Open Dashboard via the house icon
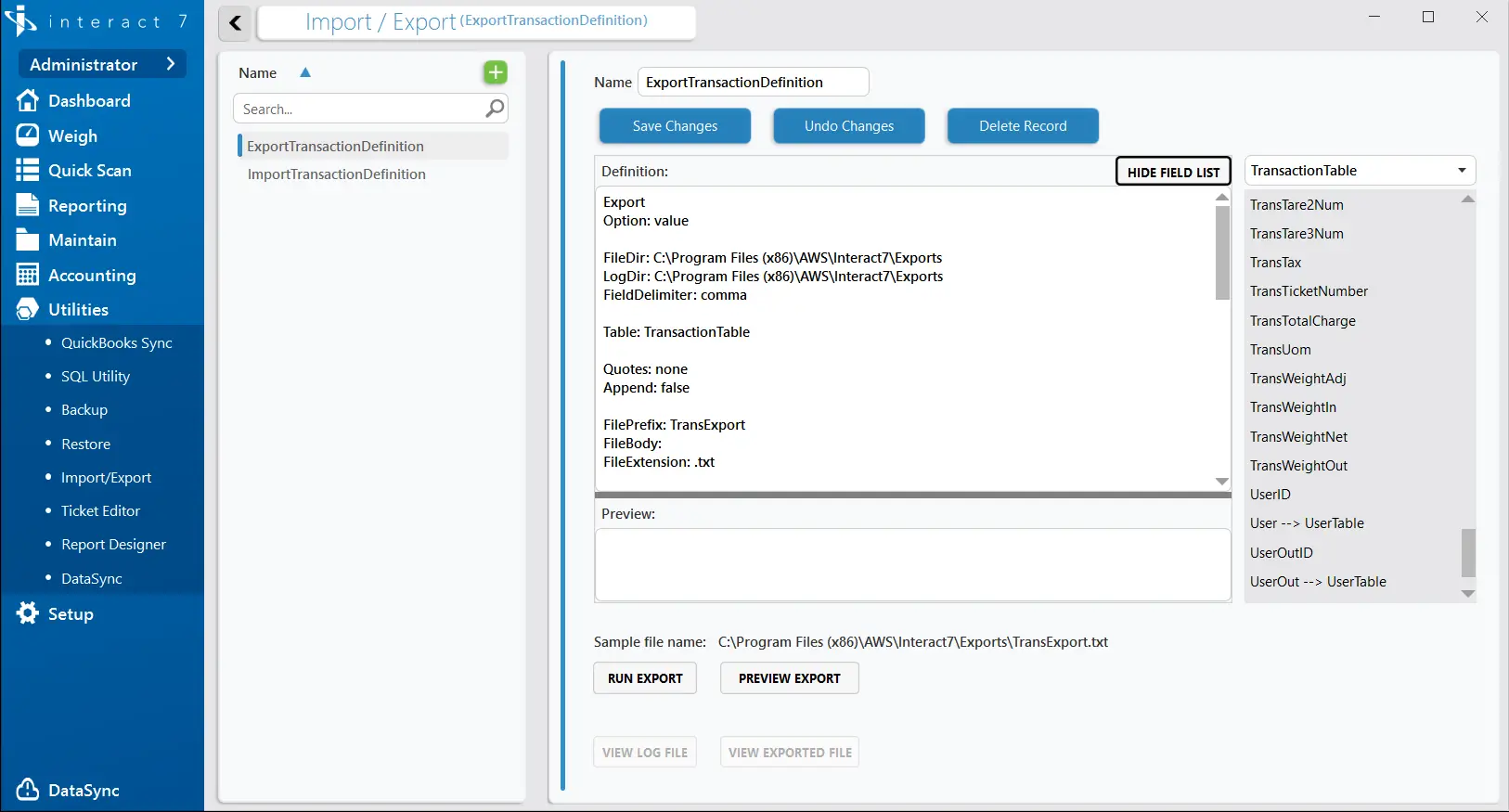Viewport: 1509px width, 812px height. (x=28, y=100)
